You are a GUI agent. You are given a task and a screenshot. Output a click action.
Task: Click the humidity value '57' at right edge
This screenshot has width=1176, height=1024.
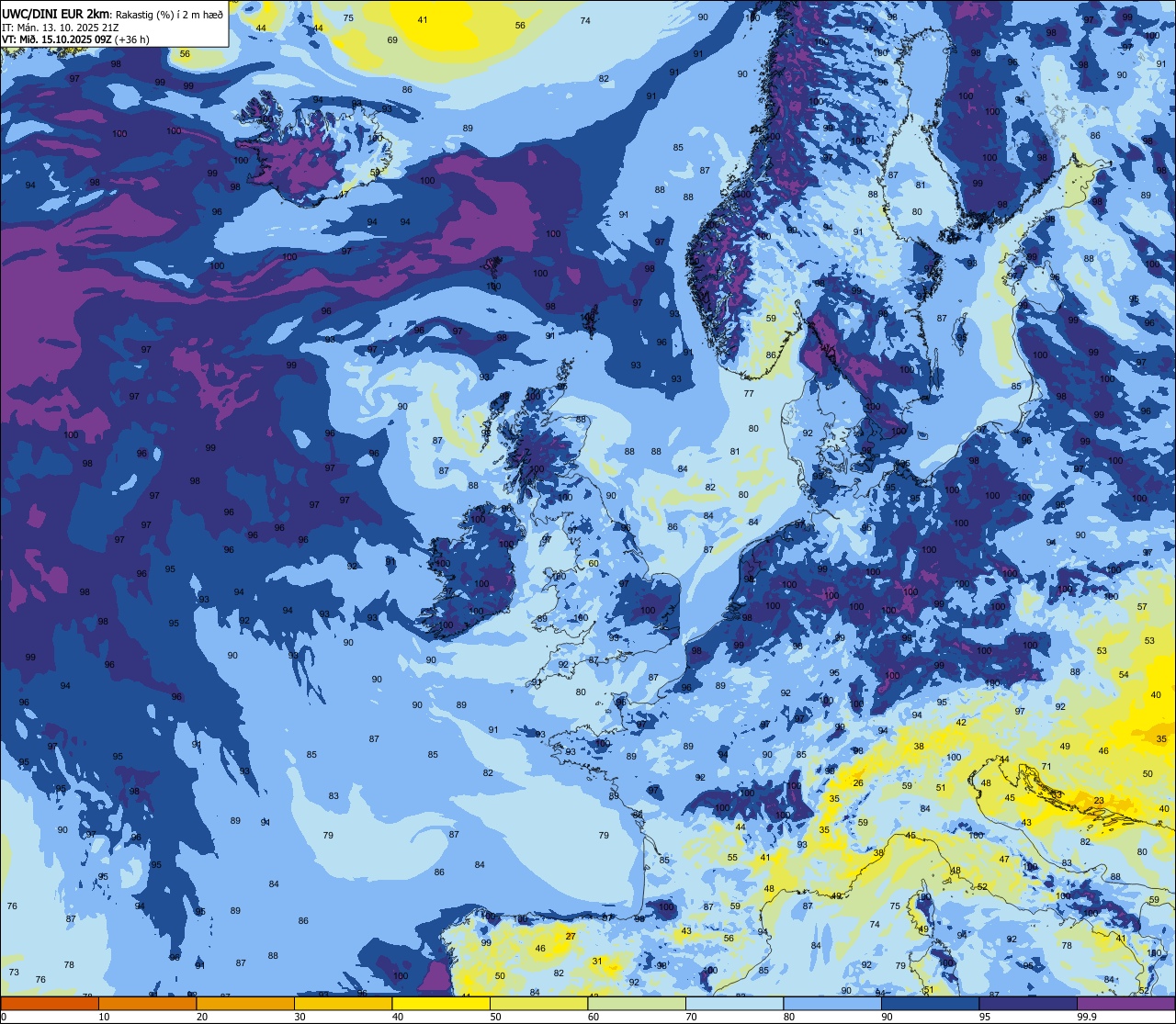click(1142, 606)
